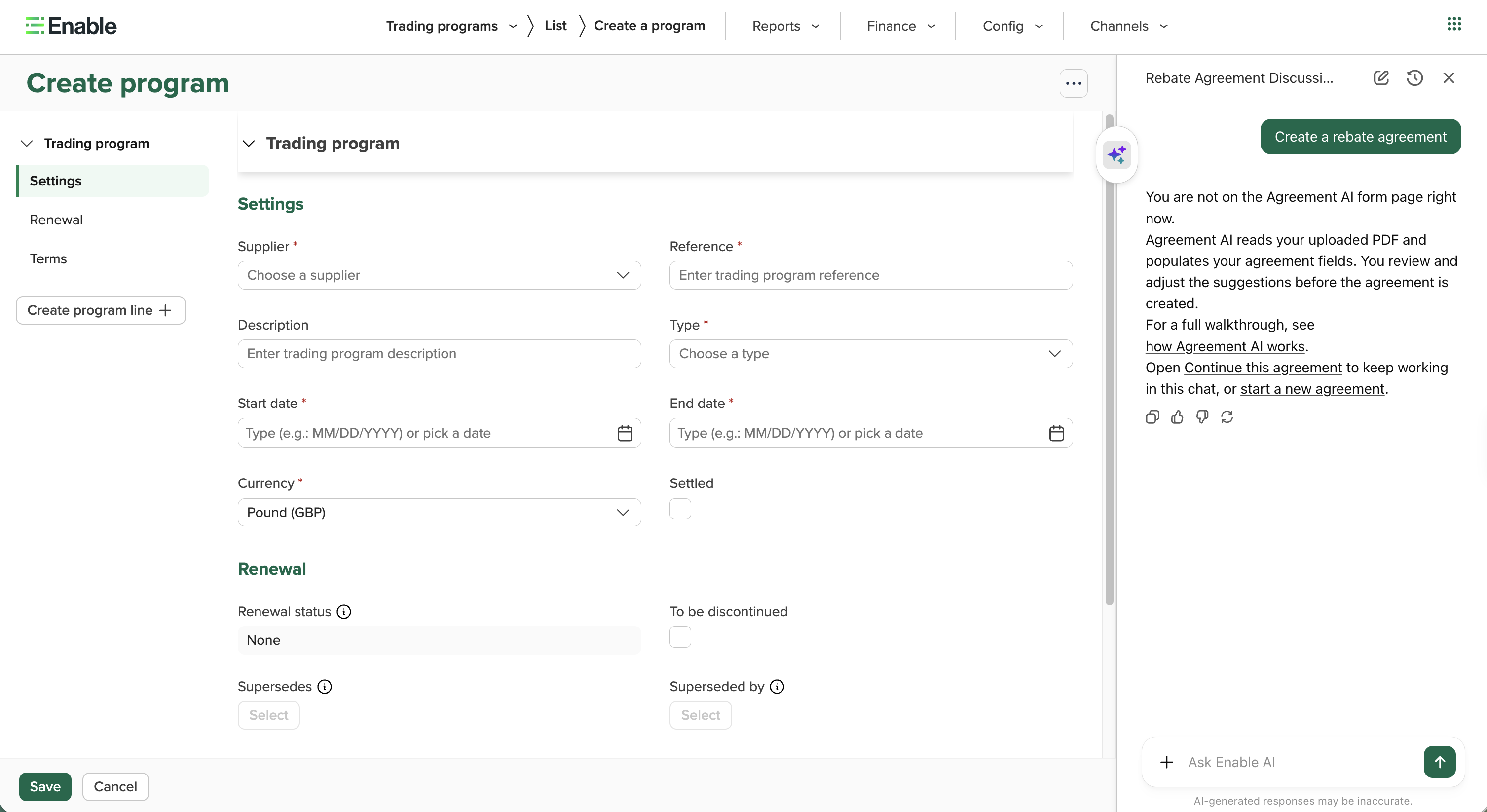Toggle the Enable AI sparkle button
The image size is (1487, 812).
[x=1117, y=155]
